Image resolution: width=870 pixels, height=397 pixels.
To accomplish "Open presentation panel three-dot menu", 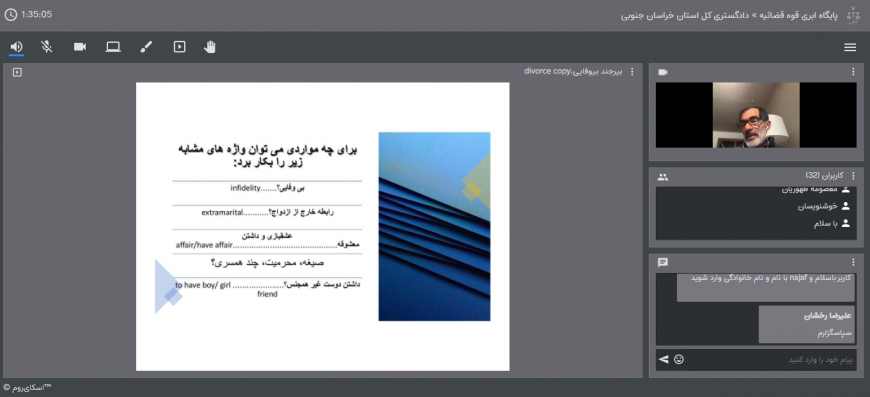I will pos(632,72).
